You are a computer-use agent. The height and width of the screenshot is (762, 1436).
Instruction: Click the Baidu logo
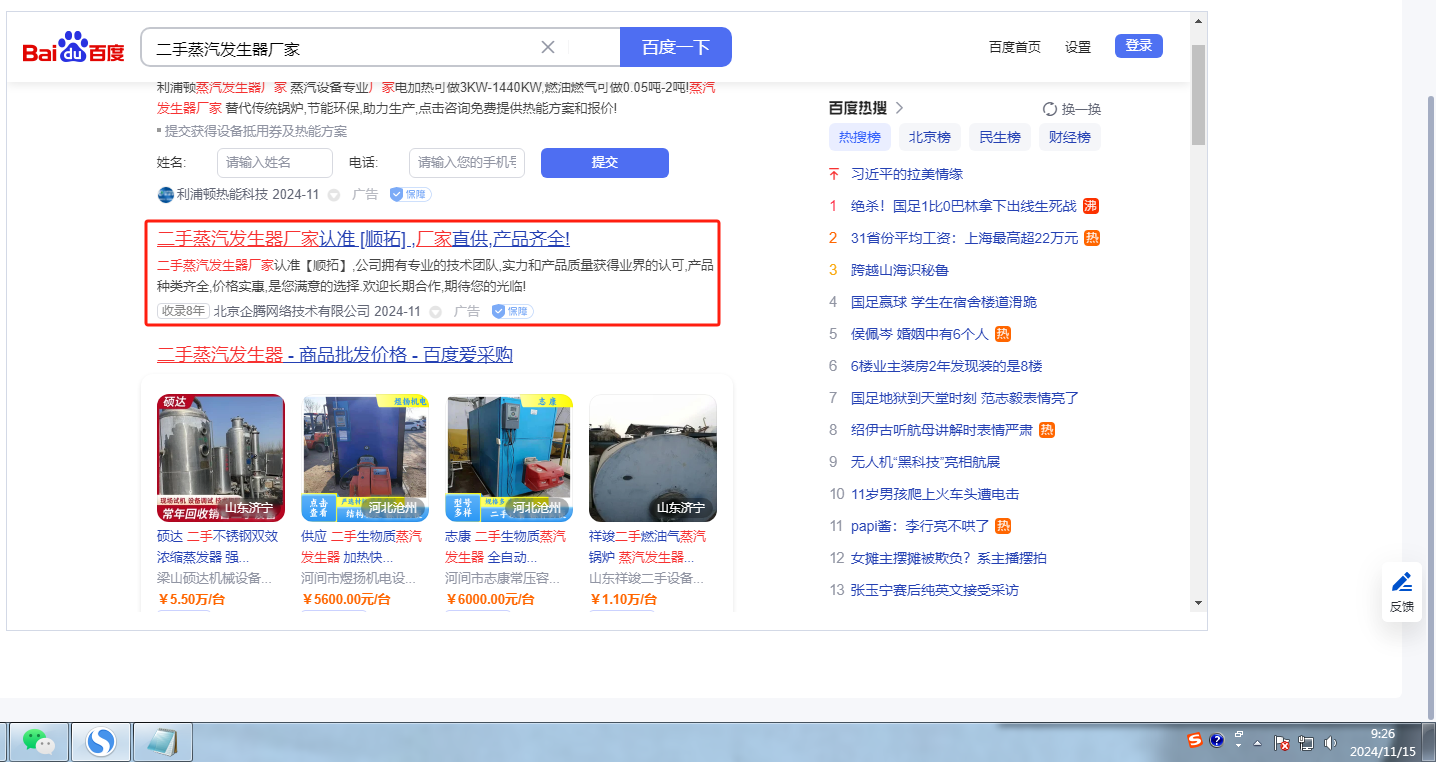coord(74,47)
